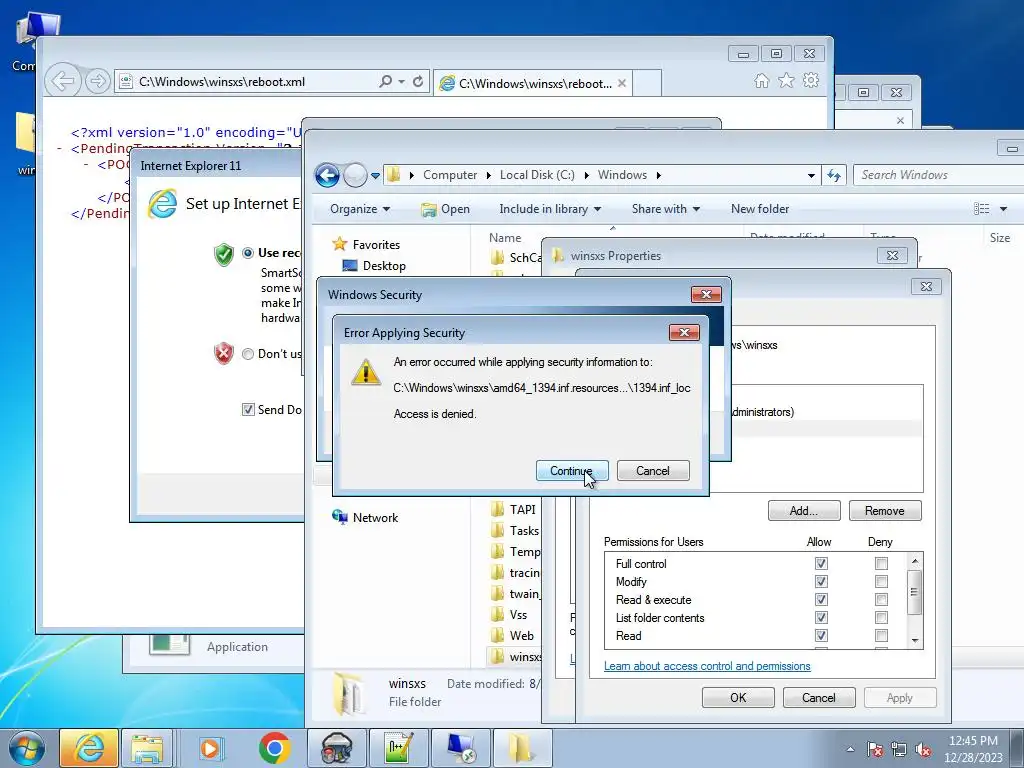Toggle Deny checkbox for Read & execute
The image size is (1024, 768).
881,600
